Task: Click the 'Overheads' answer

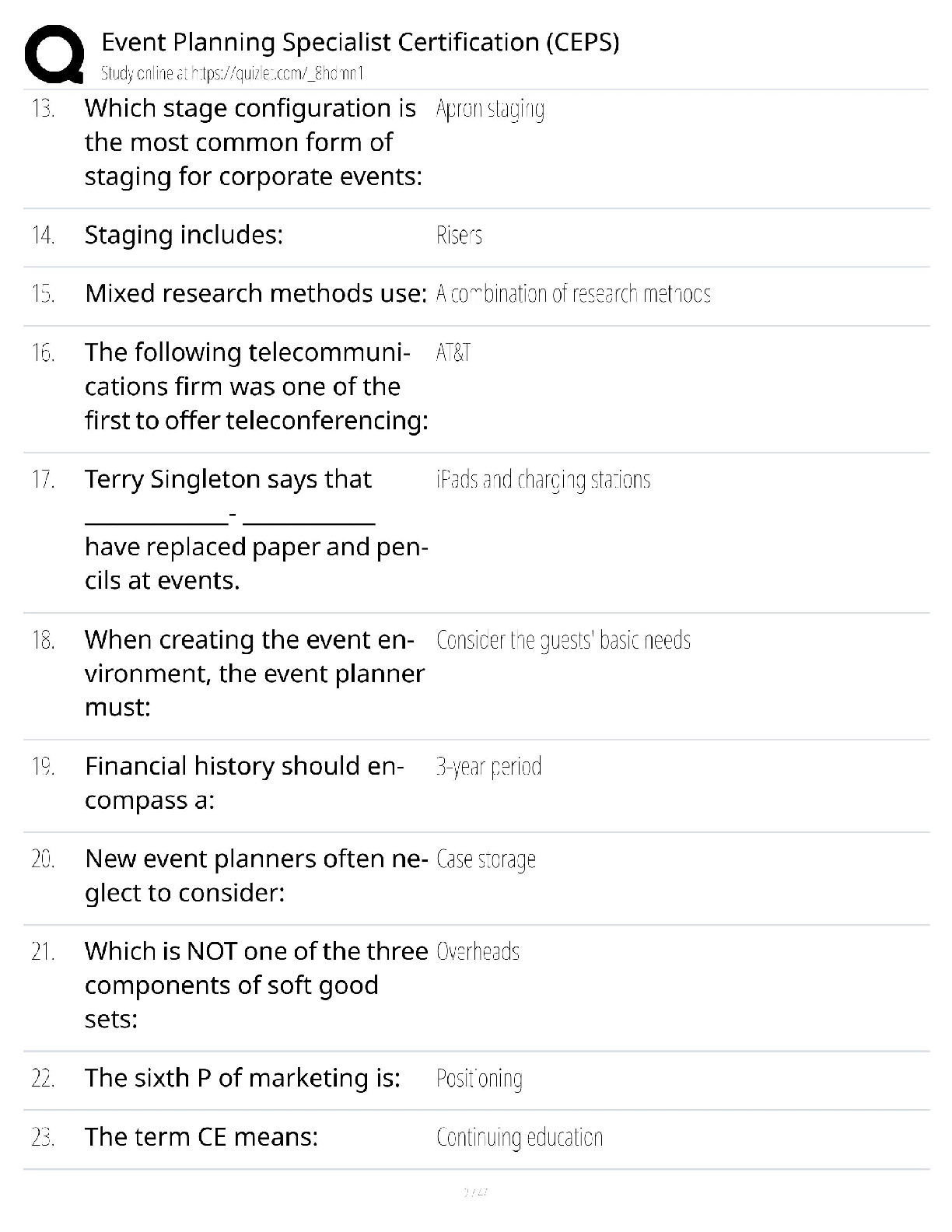Action: point(478,952)
